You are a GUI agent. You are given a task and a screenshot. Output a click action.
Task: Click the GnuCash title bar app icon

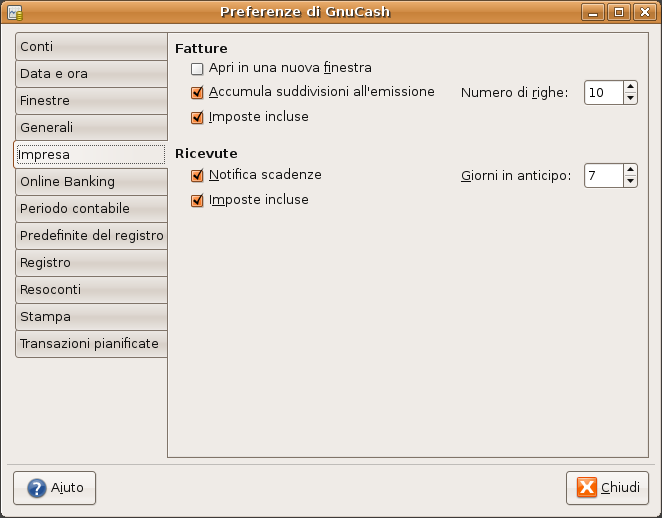pos(15,12)
